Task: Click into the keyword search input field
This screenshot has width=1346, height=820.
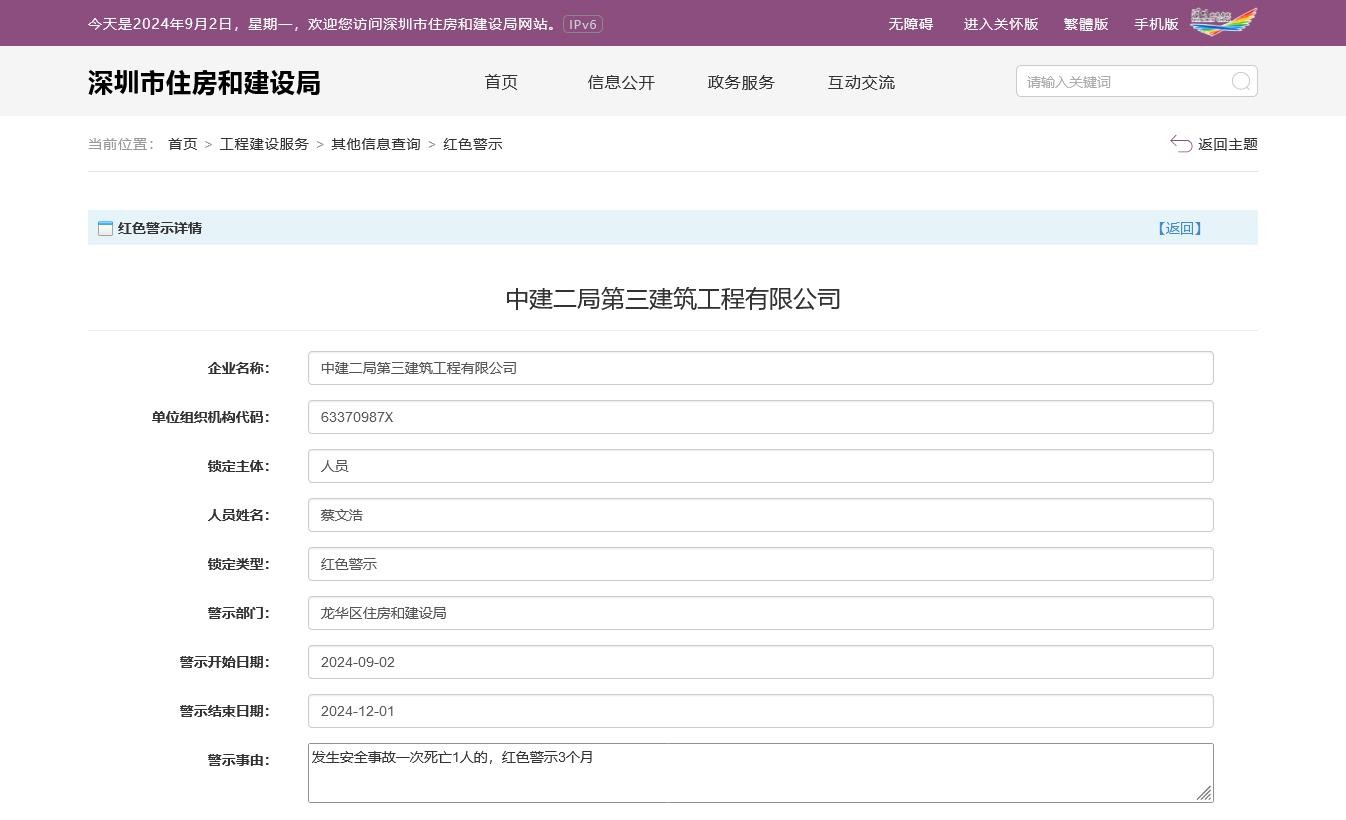Action: (1120, 82)
